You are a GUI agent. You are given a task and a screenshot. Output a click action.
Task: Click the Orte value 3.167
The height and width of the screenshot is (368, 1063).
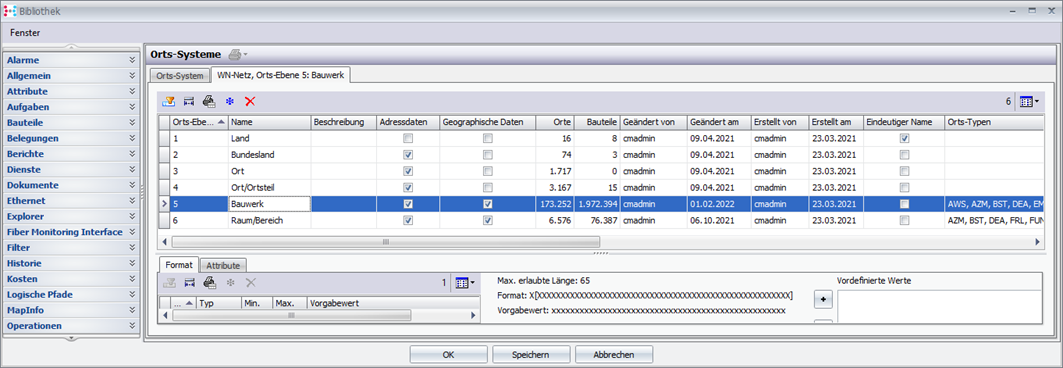pos(559,188)
